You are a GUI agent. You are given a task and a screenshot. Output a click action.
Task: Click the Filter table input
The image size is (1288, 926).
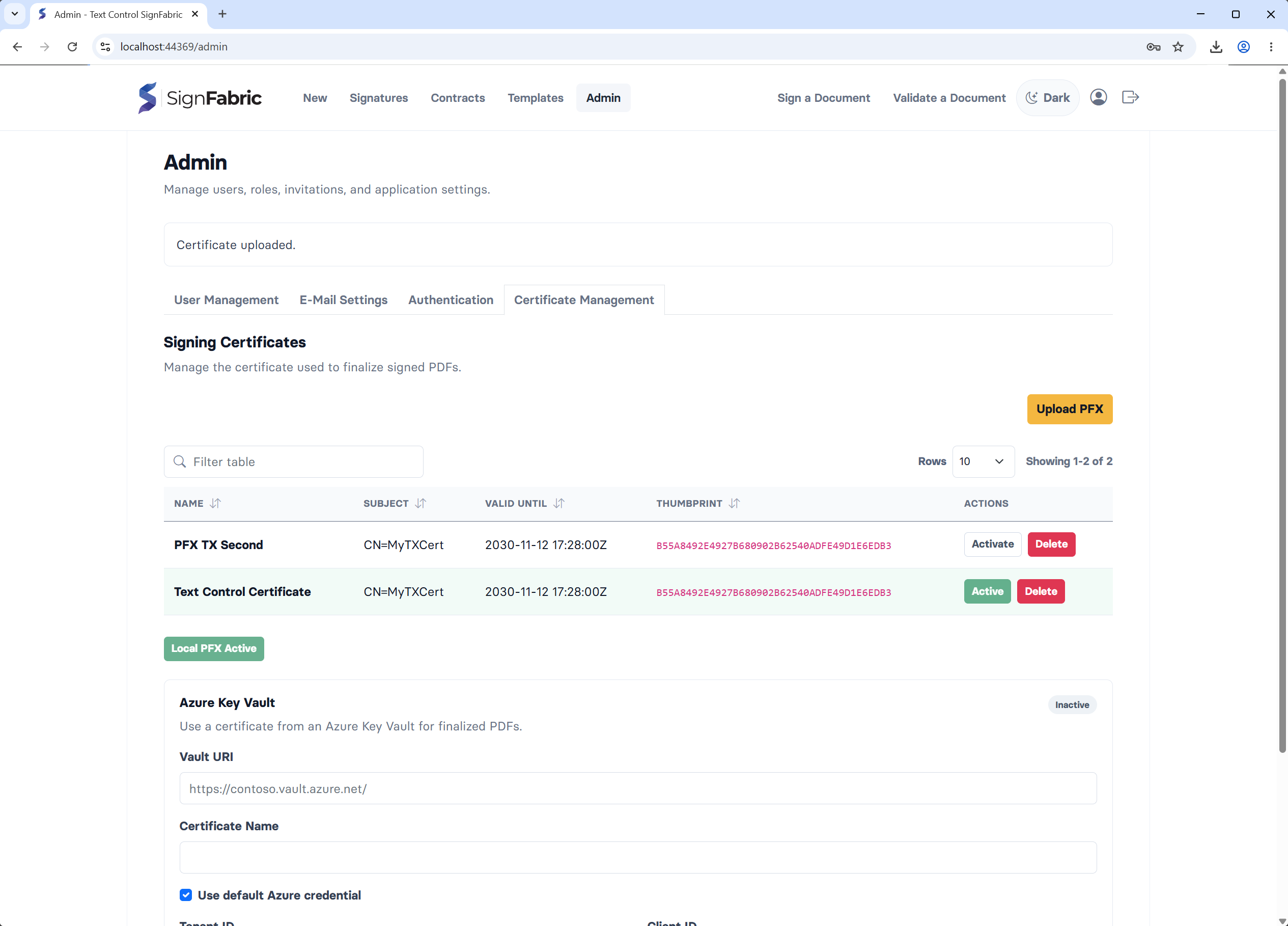294,461
